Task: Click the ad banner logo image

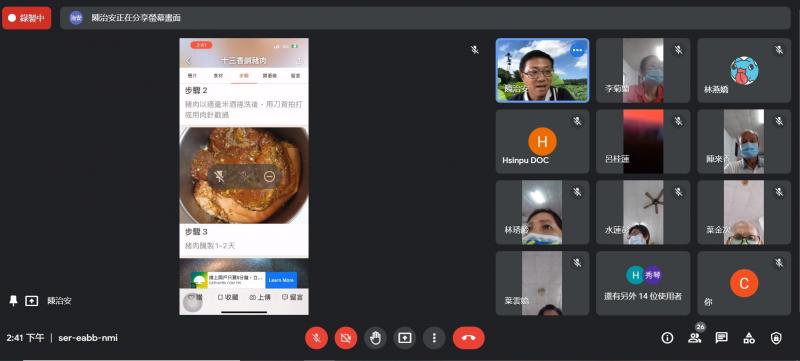Action: (199, 280)
